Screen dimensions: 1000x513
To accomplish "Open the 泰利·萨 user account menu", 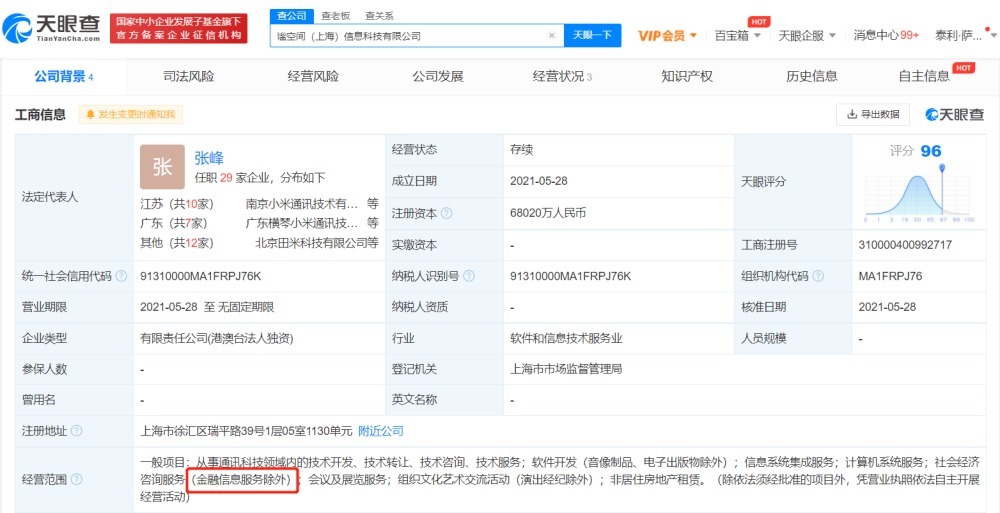I will click(x=964, y=36).
